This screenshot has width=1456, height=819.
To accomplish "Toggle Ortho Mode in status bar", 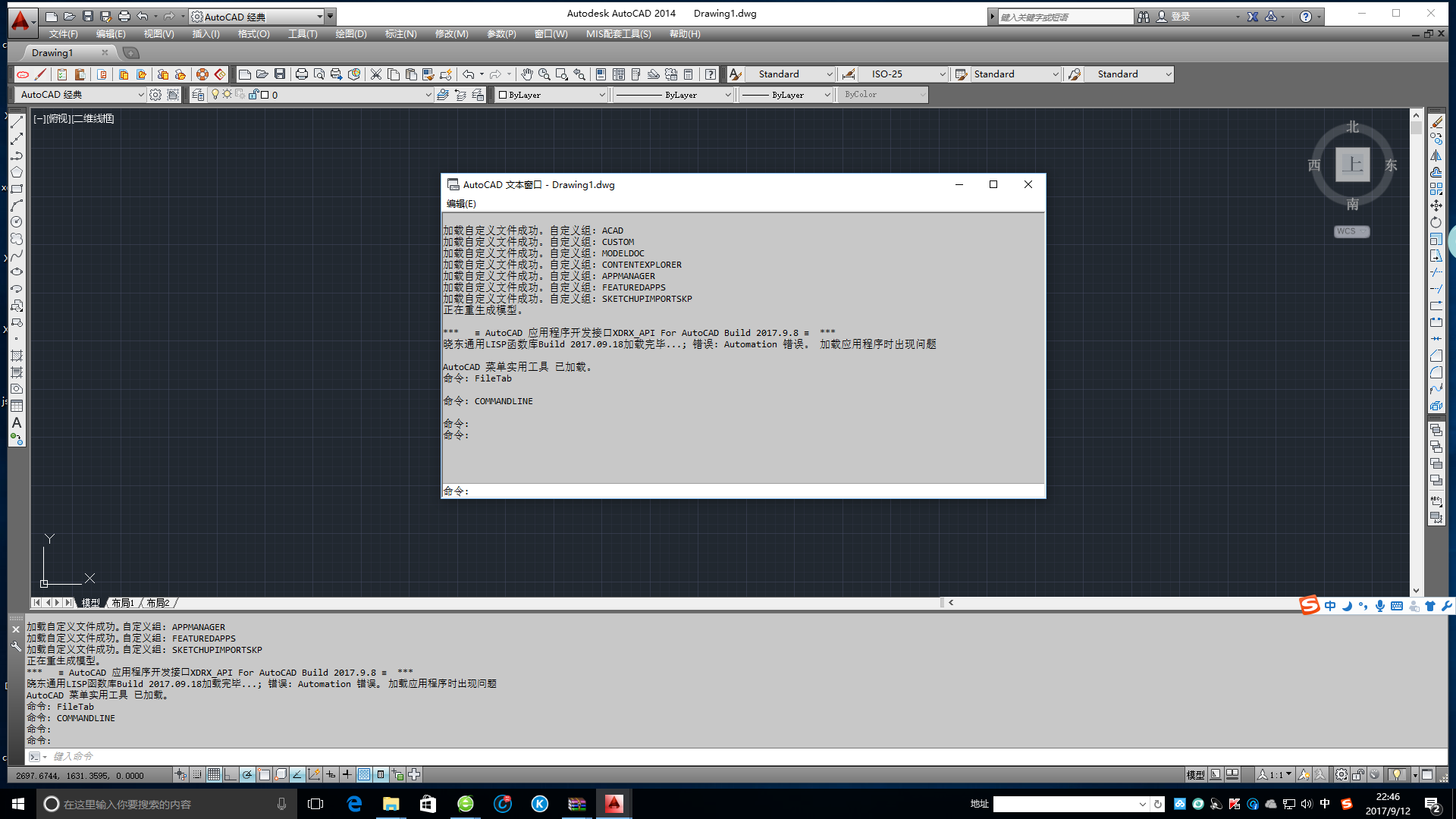I will point(231,774).
